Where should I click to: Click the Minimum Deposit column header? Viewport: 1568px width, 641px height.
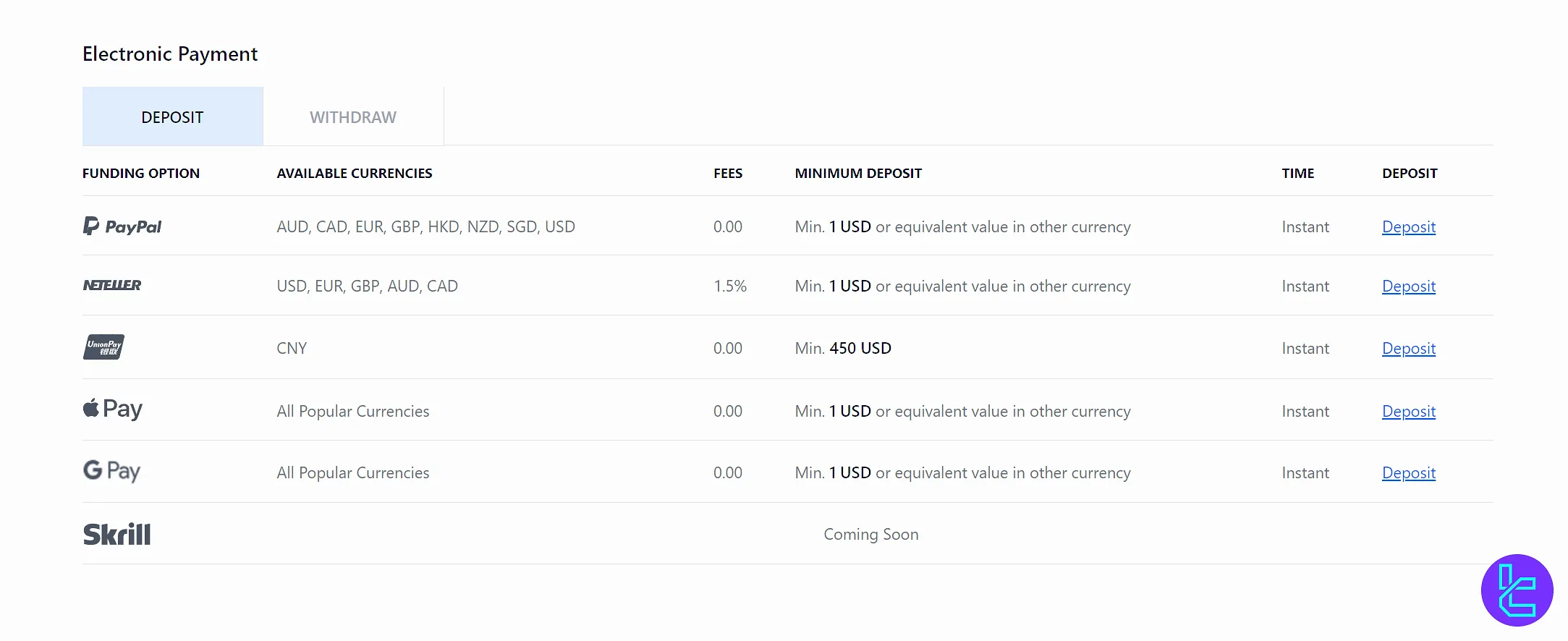[858, 174]
